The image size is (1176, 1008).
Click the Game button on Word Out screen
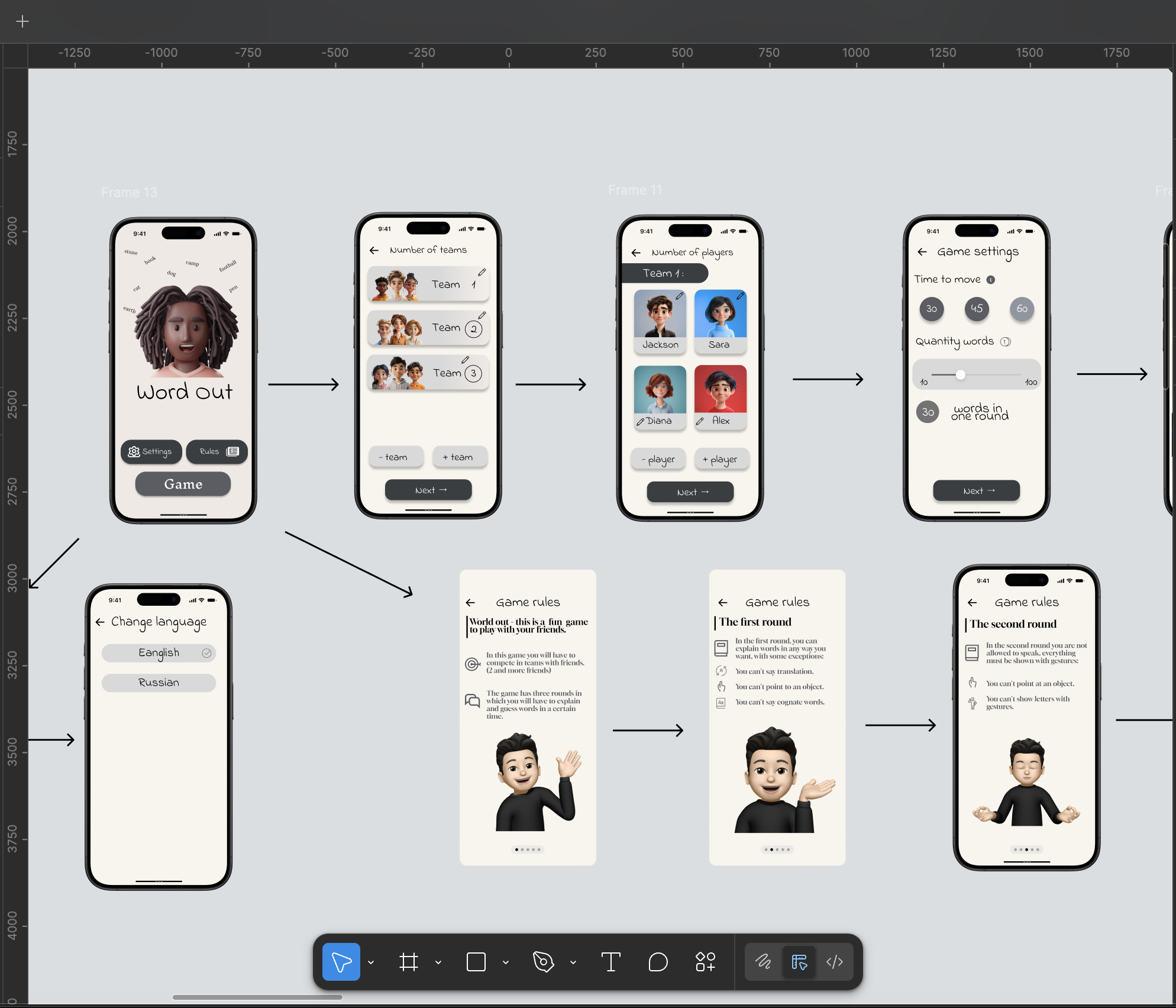coord(183,484)
